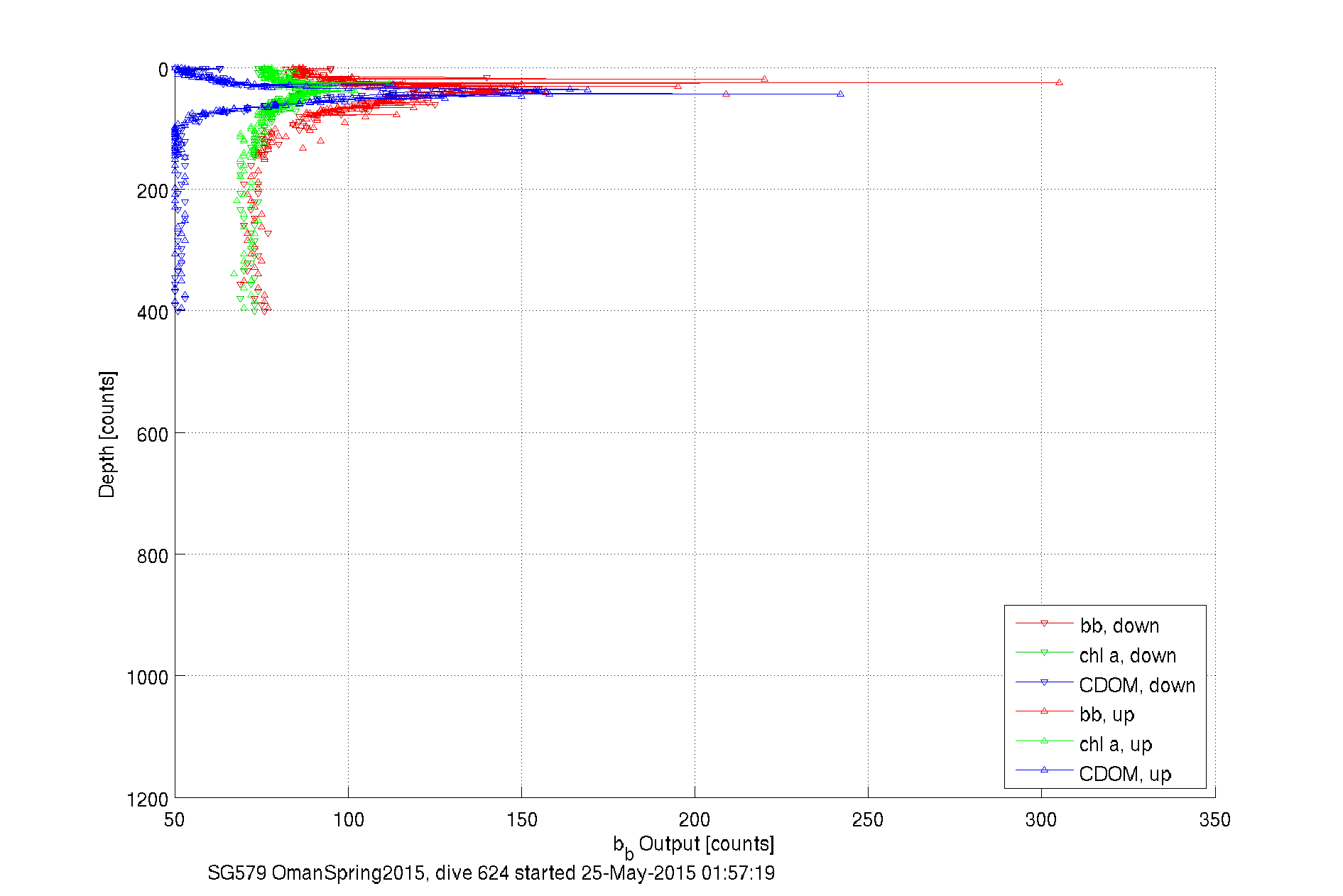1343x896 pixels.
Task: Click the 'bb Output [counts]' x-axis label
Action: 694,845
